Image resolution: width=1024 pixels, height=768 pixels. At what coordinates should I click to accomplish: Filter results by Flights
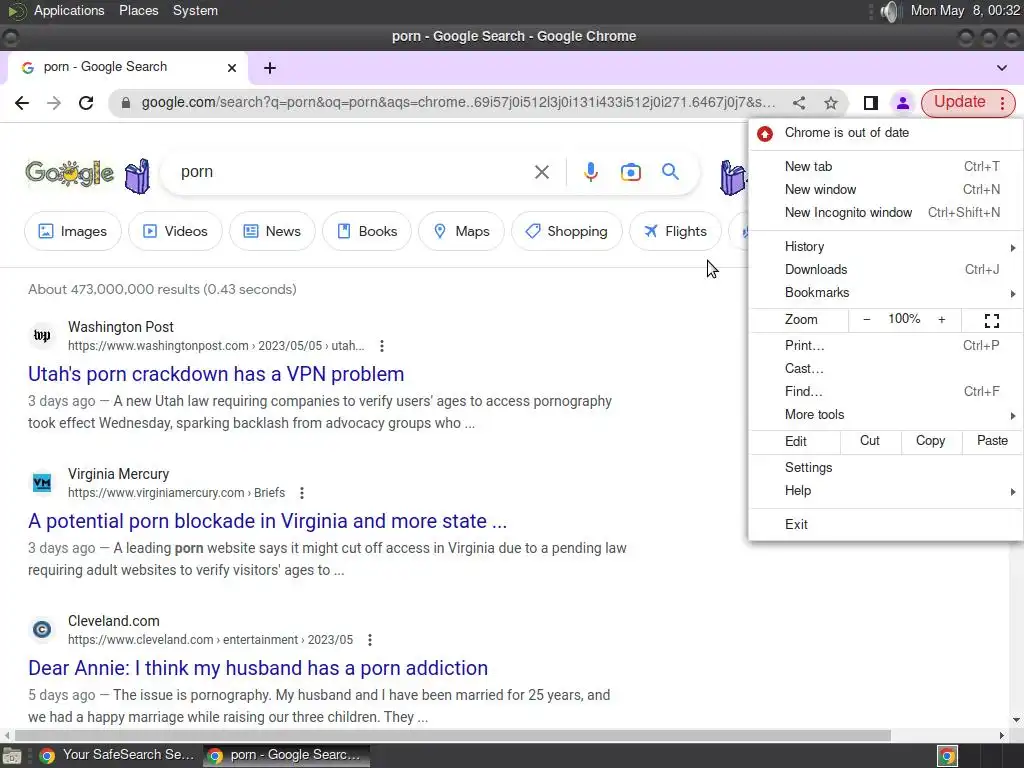675,231
